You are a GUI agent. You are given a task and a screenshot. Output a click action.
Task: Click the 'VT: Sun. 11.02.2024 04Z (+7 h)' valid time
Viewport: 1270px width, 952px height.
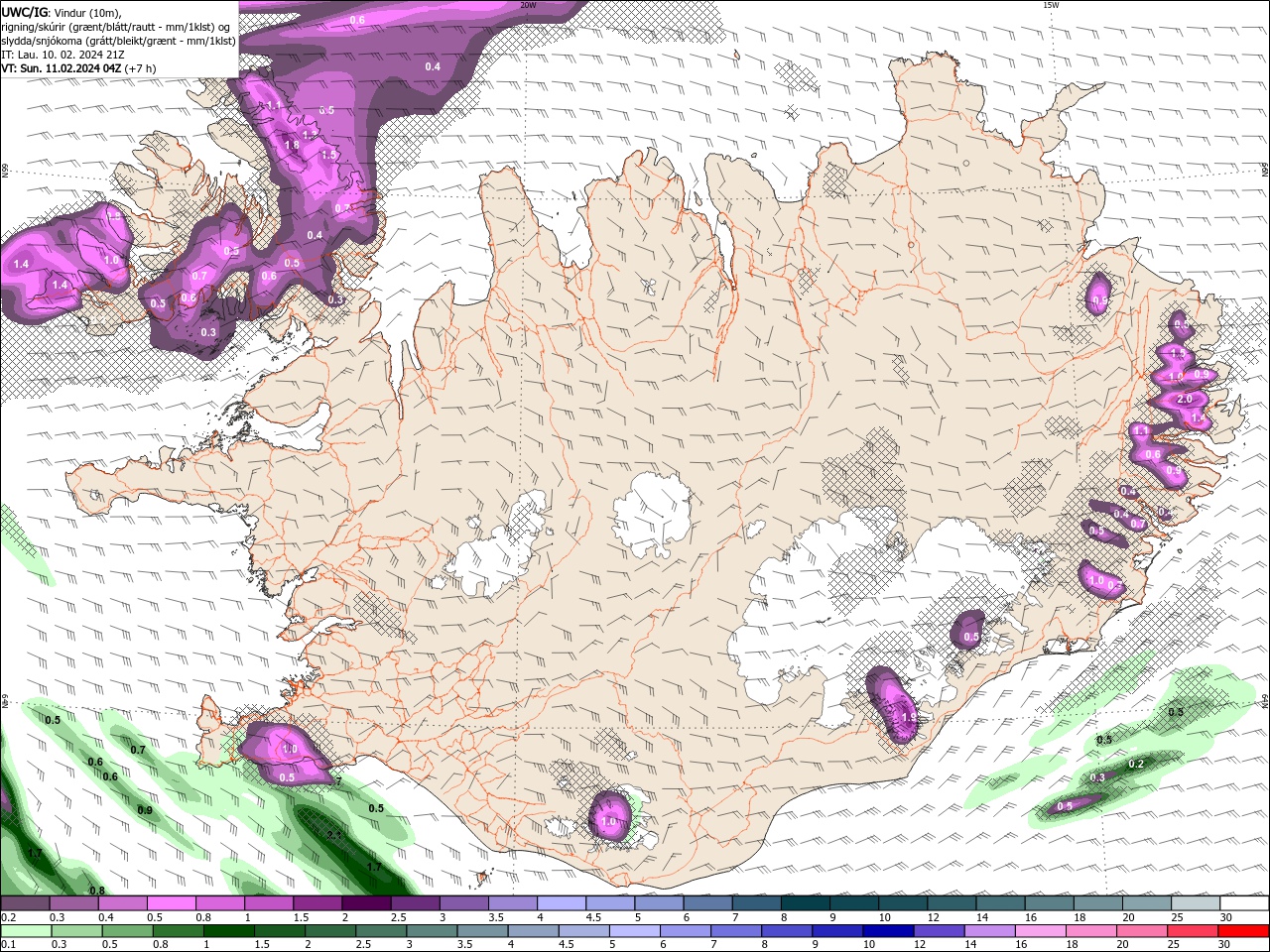[x=77, y=68]
